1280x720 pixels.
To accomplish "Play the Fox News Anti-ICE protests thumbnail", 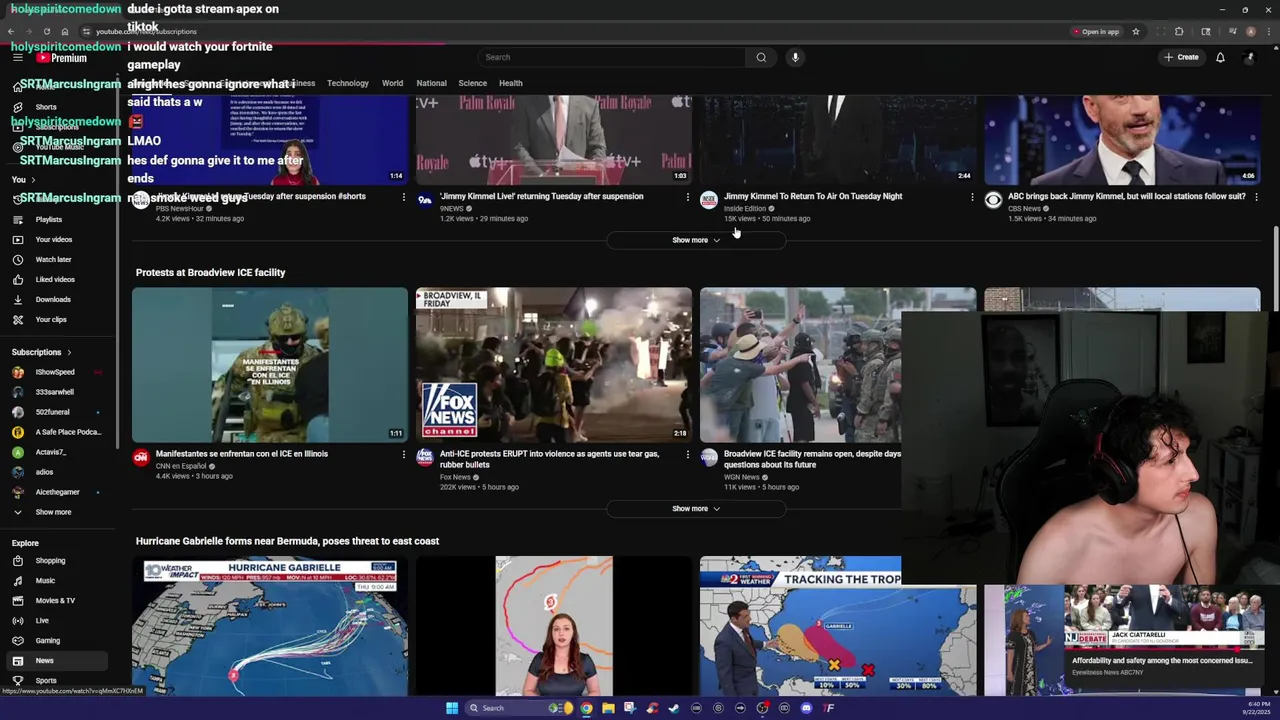I will pyautogui.click(x=554, y=365).
